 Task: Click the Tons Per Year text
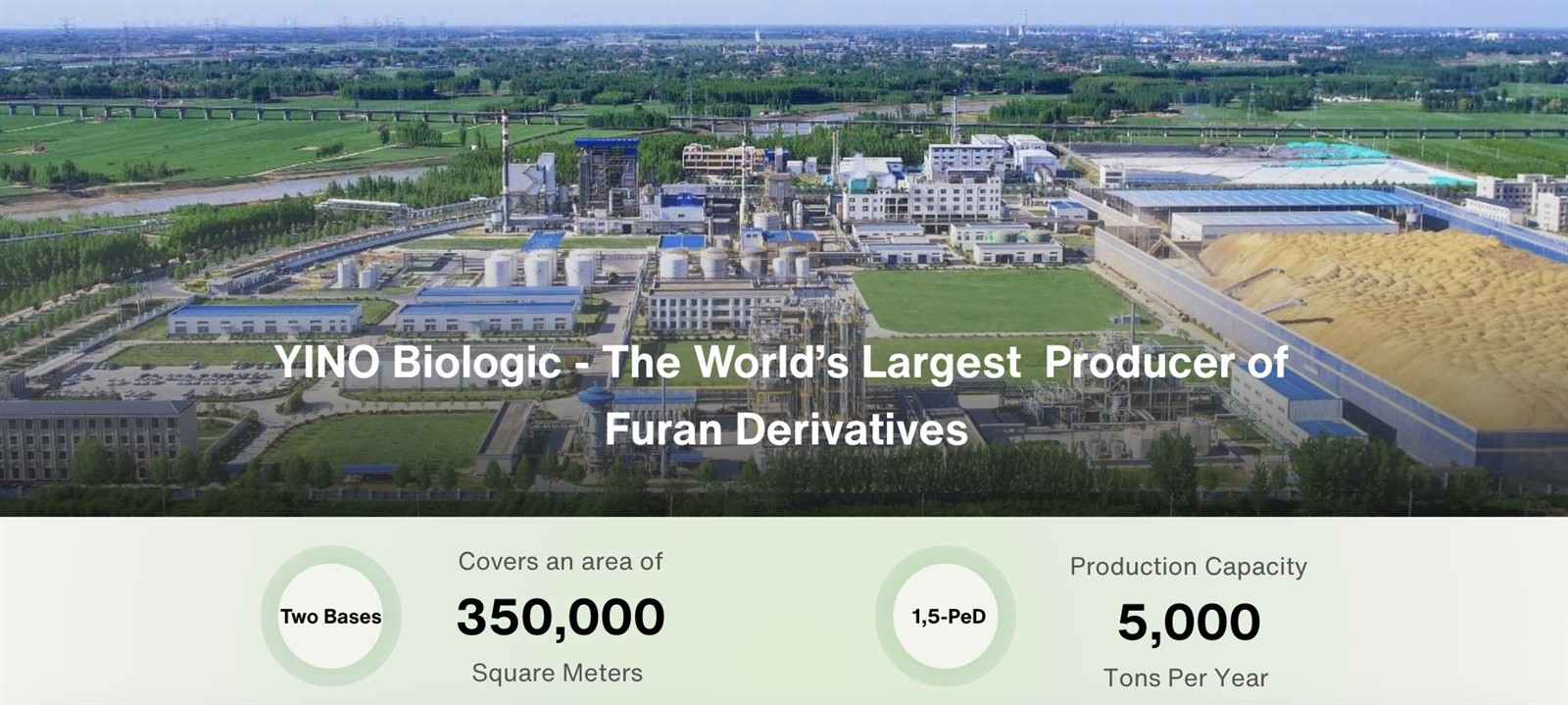(x=1186, y=678)
